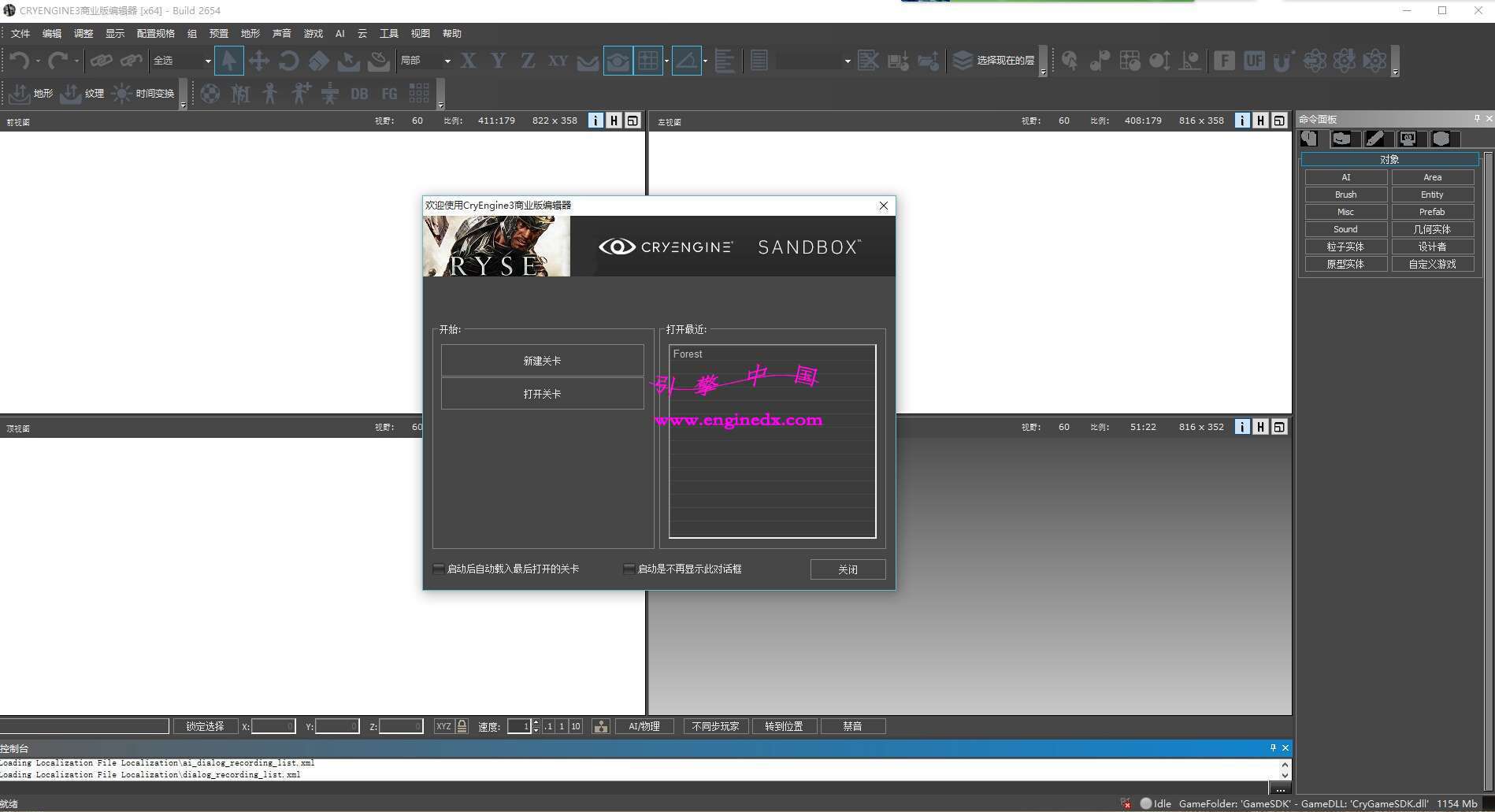Screen dimensions: 1495x812
Task: Toggle the angle snapping icon
Action: click(687, 61)
